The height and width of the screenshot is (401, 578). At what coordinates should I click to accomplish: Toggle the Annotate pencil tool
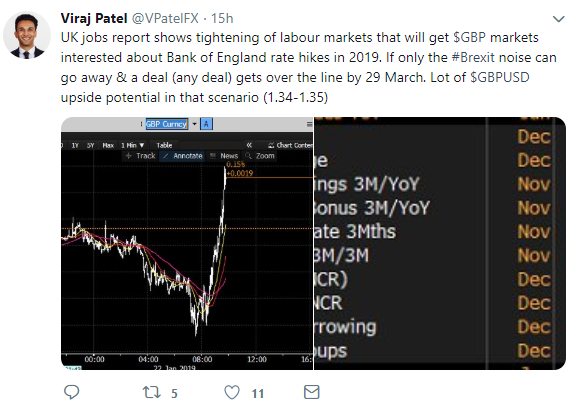[182, 156]
